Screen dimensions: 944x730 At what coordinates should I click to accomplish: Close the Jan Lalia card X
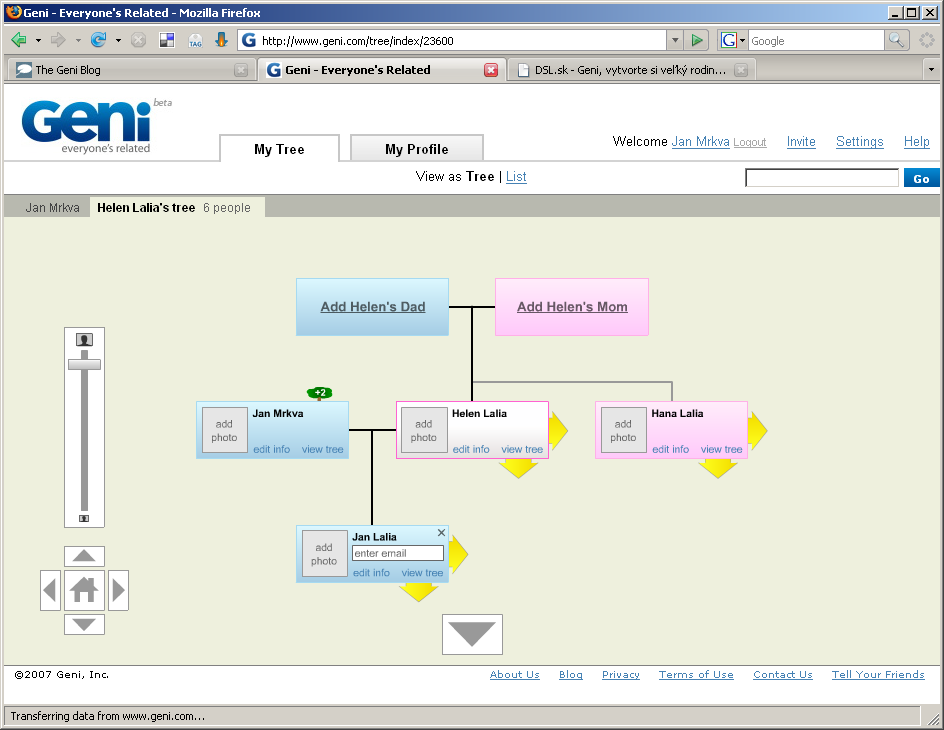pos(441,533)
